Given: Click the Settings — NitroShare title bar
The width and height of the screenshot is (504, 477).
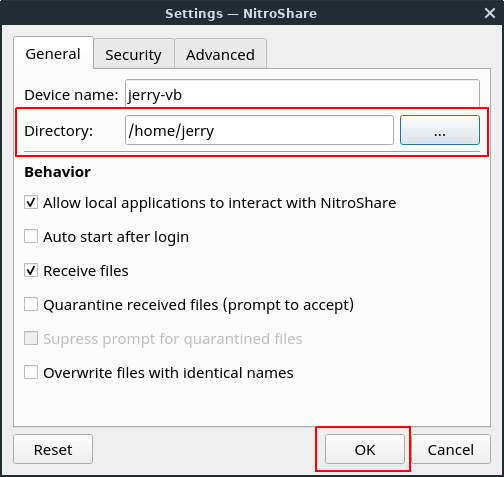Looking at the screenshot, I should tap(241, 13).
